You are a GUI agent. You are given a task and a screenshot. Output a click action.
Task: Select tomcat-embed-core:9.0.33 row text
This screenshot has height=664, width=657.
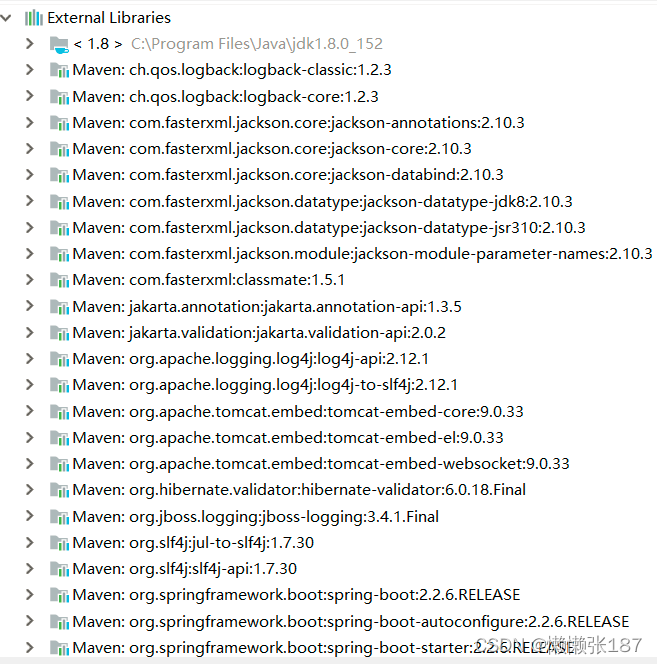[298, 412]
